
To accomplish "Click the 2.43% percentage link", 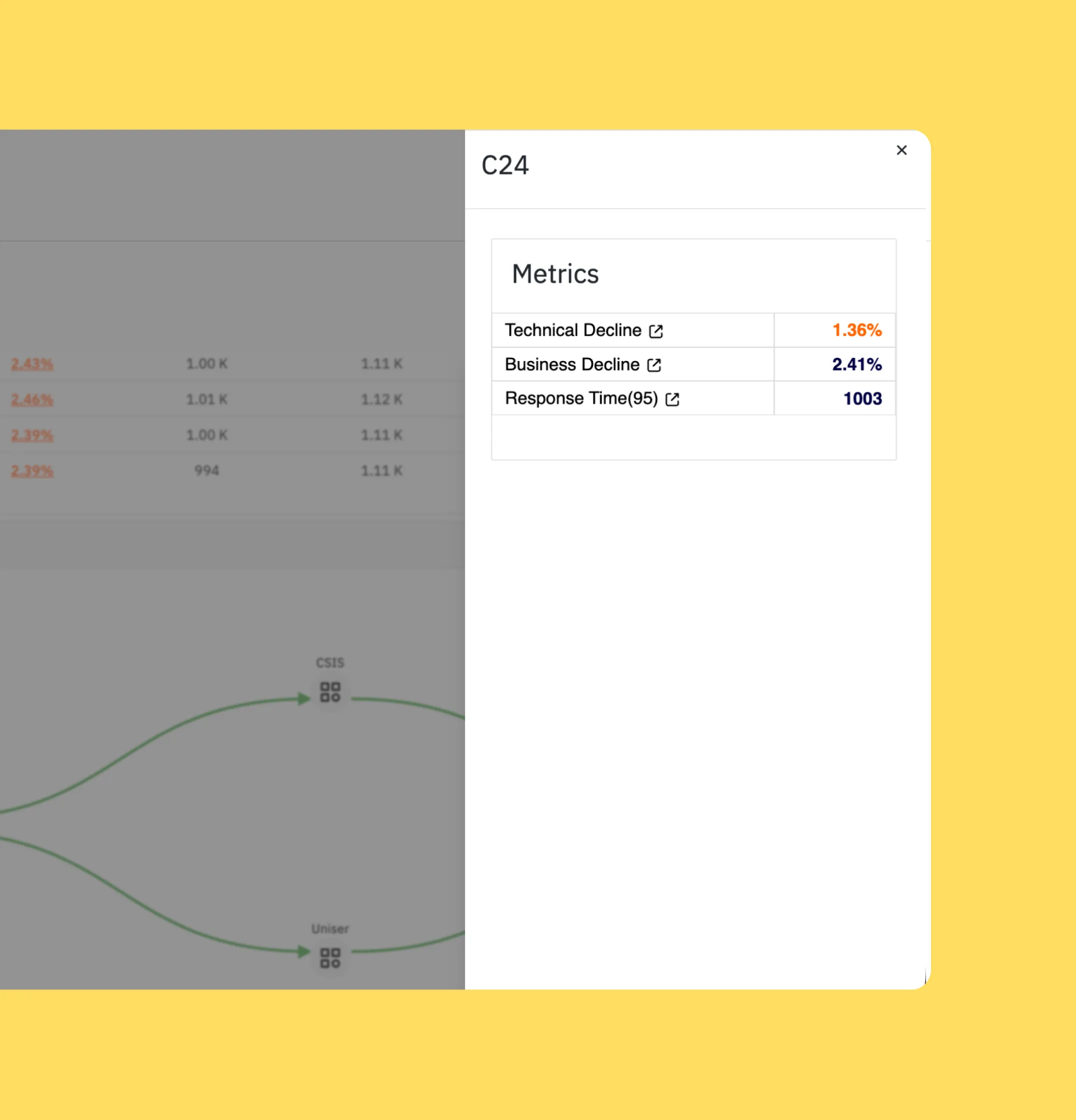I will pyautogui.click(x=32, y=363).
